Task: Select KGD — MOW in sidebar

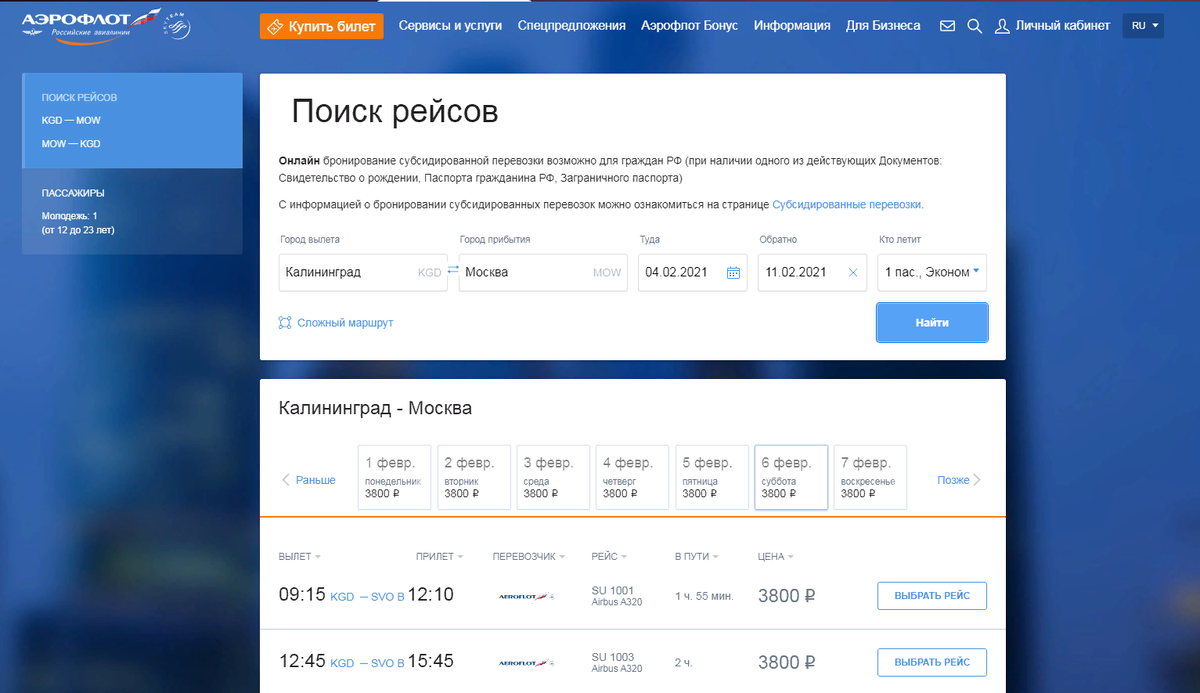Action: (71, 120)
